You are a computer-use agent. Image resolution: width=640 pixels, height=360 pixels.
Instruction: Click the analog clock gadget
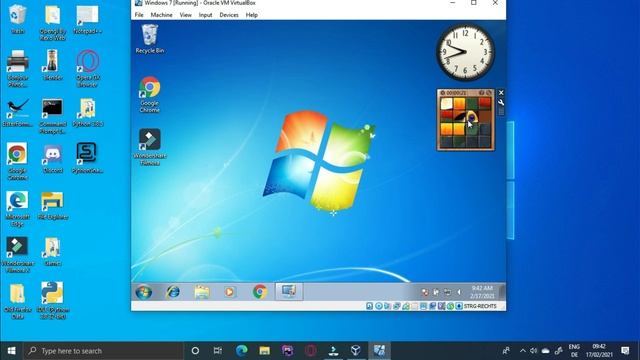[465, 52]
